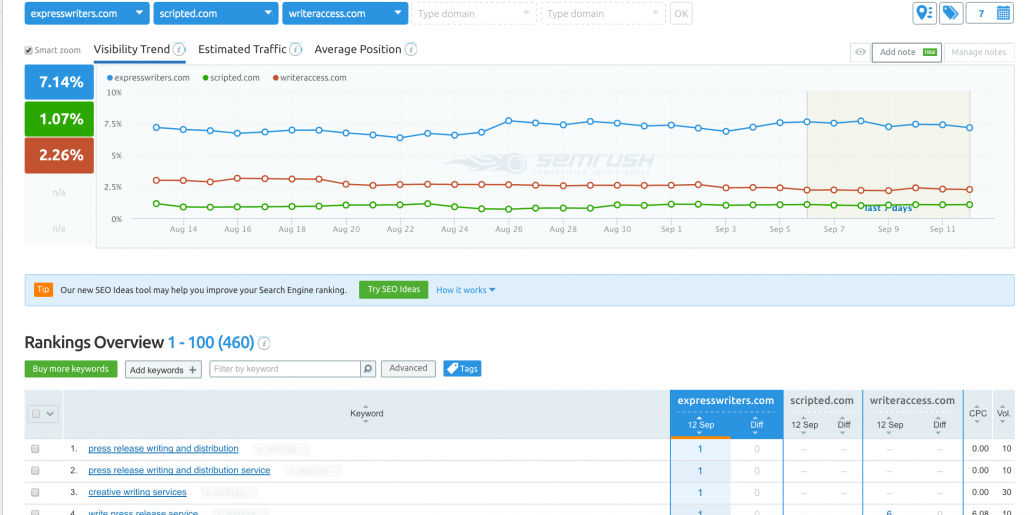
Task: Click scripted.com column header in table
Action: (822, 401)
